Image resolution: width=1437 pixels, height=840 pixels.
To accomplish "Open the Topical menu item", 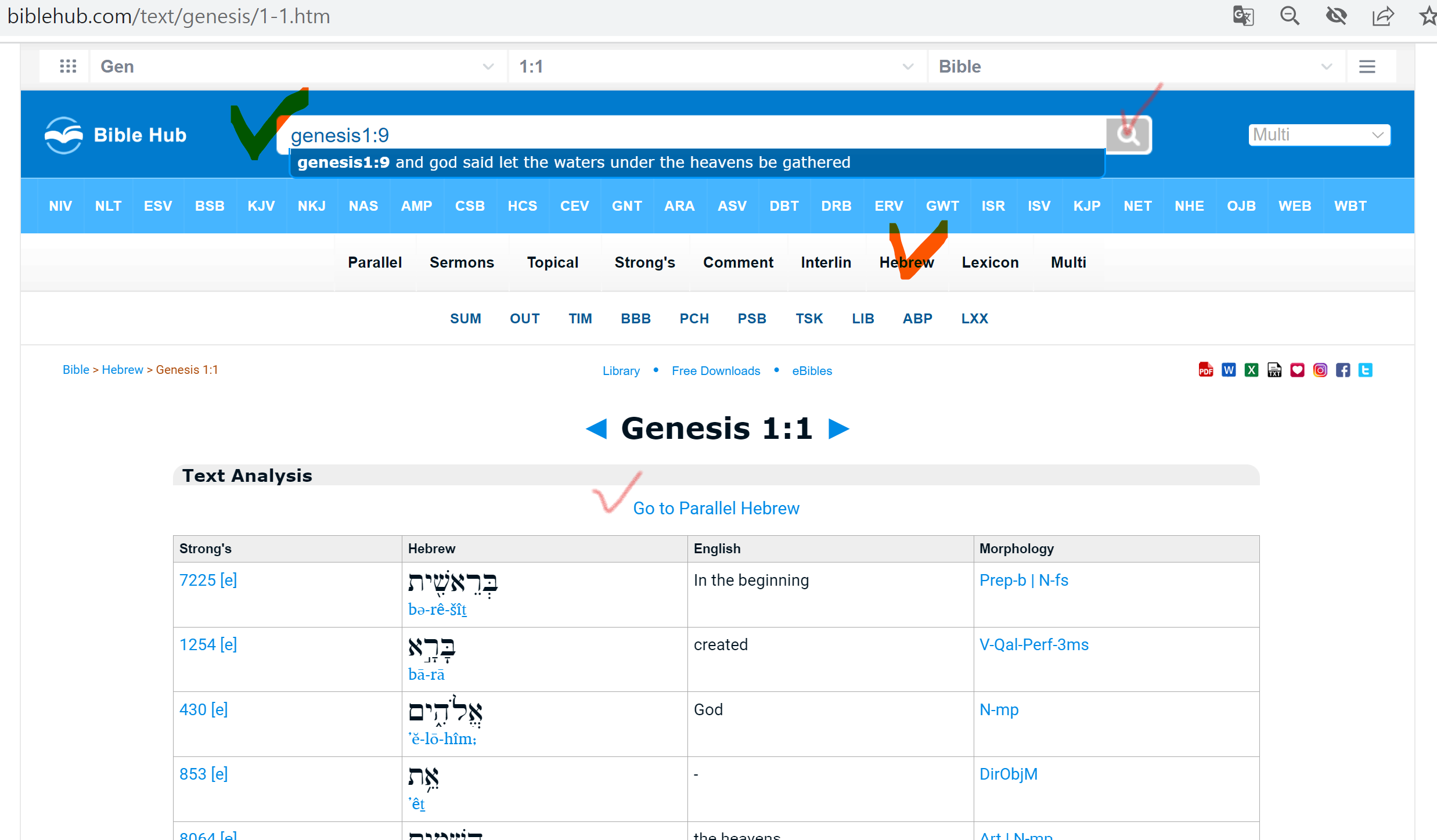I will [553, 262].
